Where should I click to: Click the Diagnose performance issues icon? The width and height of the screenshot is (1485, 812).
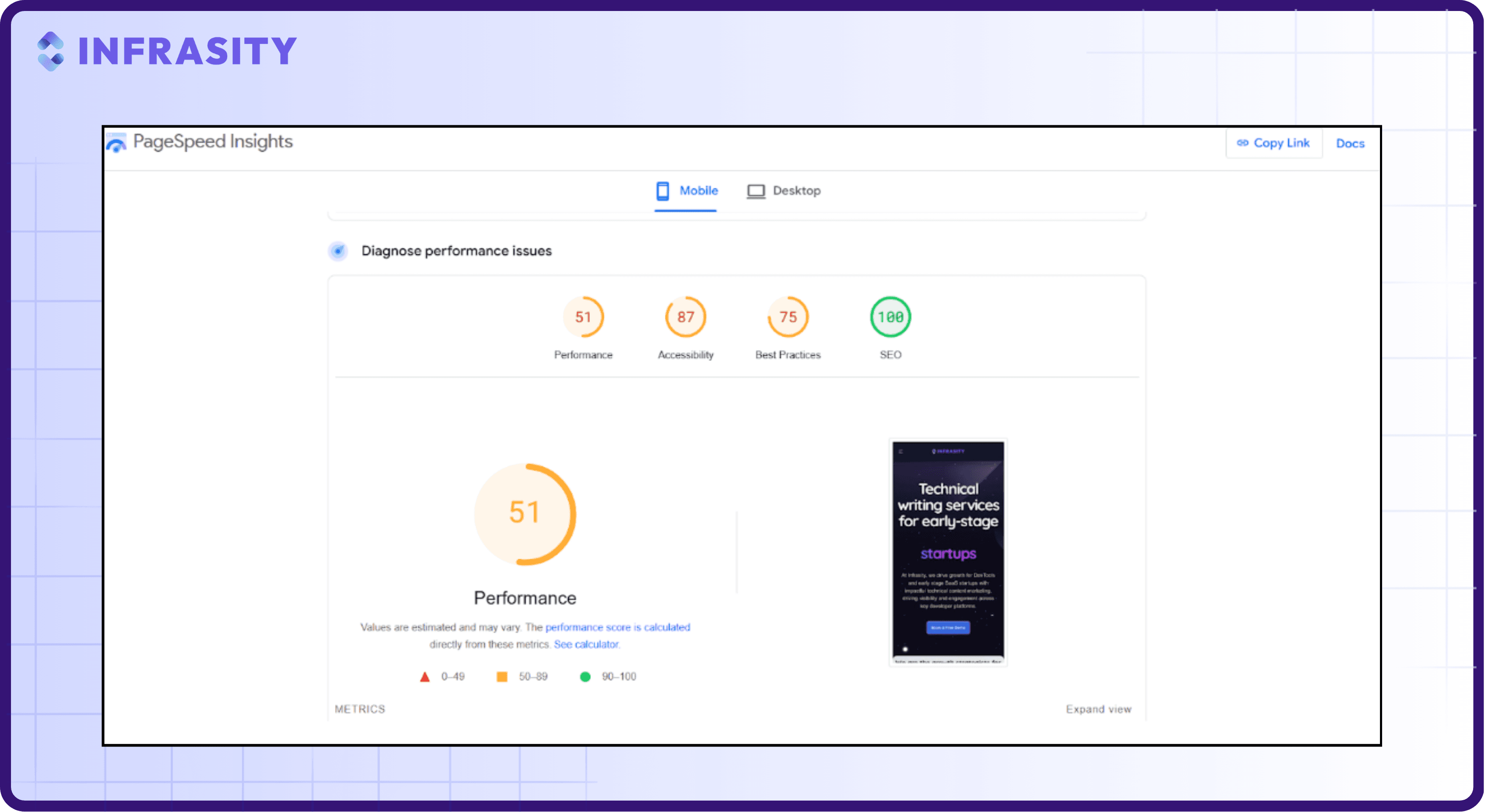338,251
